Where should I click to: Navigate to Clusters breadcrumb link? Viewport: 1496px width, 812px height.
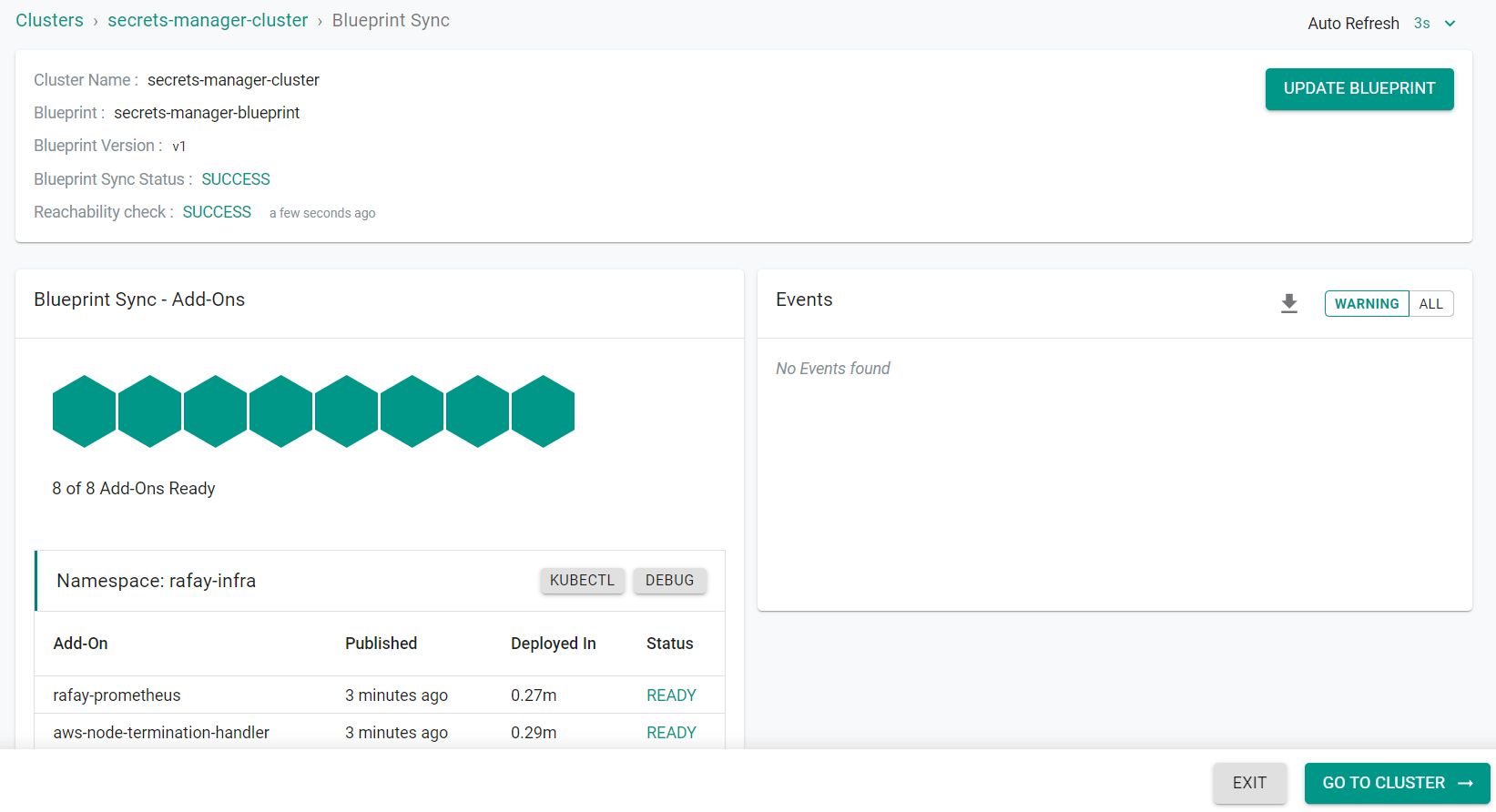pyautogui.click(x=49, y=20)
